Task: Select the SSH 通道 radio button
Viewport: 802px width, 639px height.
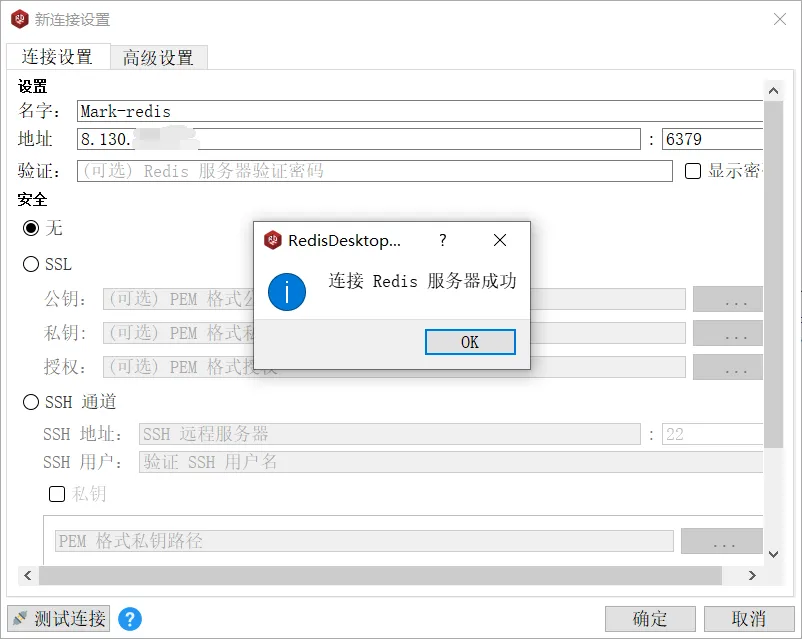Action: (33, 403)
